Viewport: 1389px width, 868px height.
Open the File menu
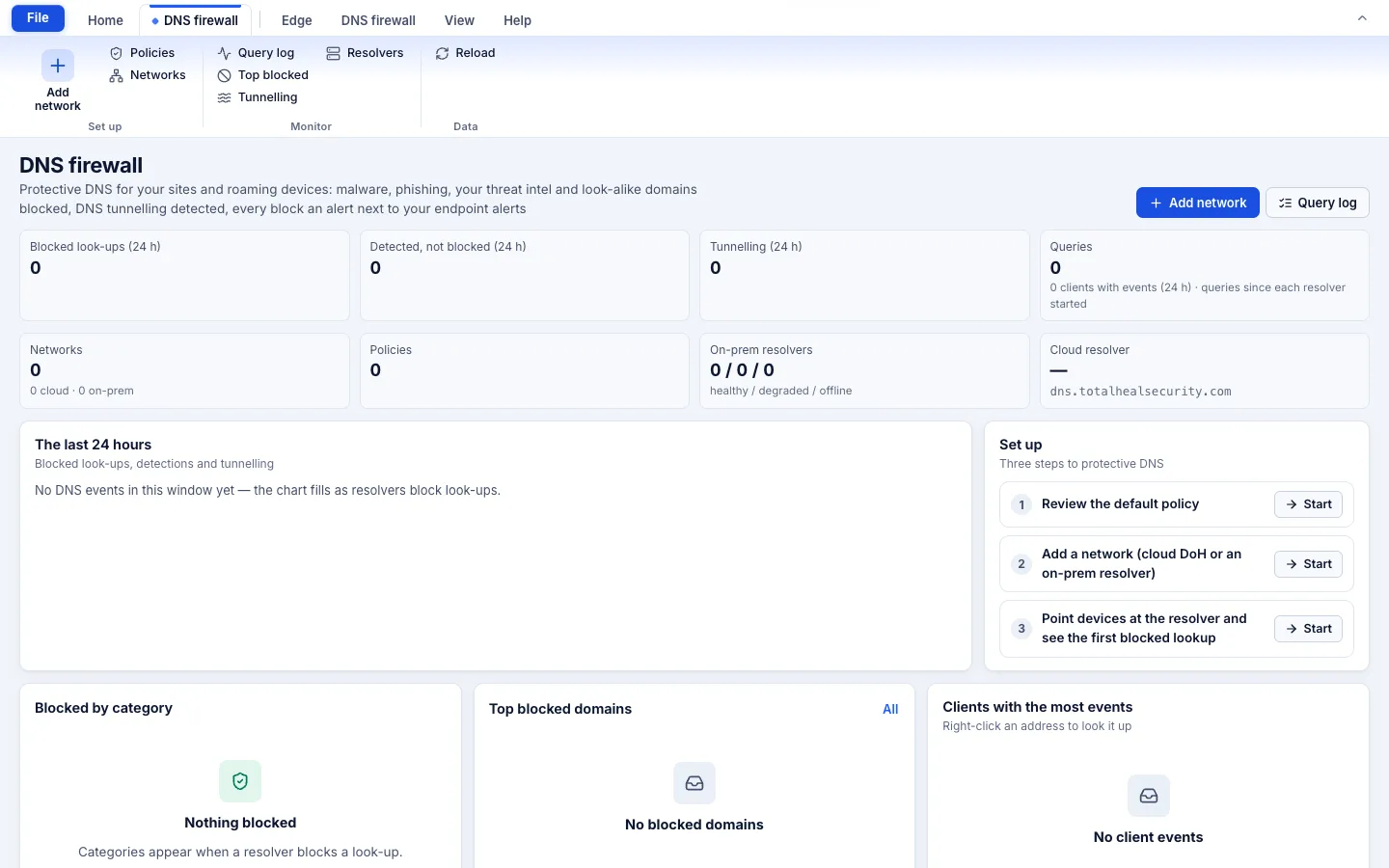(39, 18)
